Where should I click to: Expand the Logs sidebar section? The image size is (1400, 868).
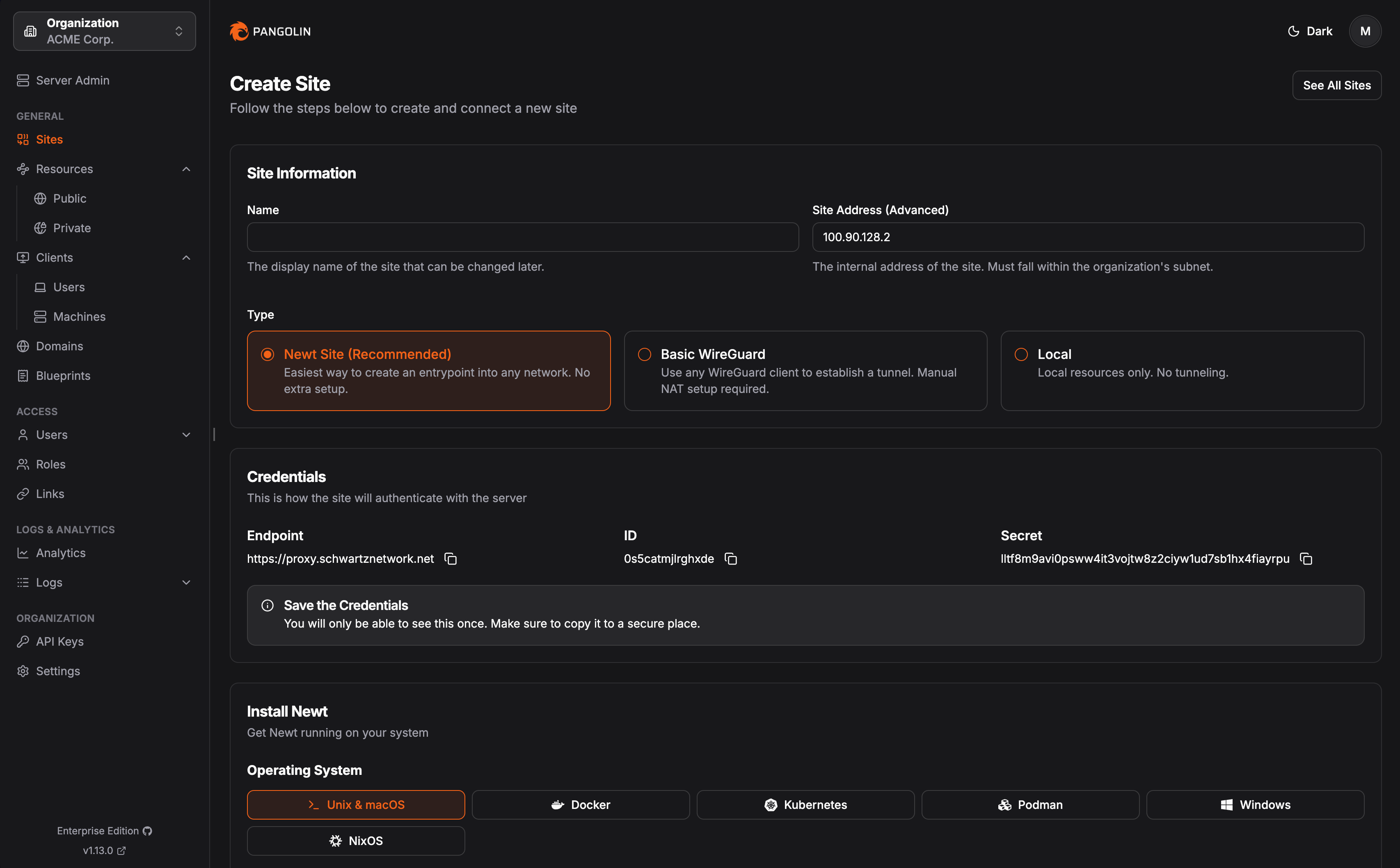click(x=186, y=582)
